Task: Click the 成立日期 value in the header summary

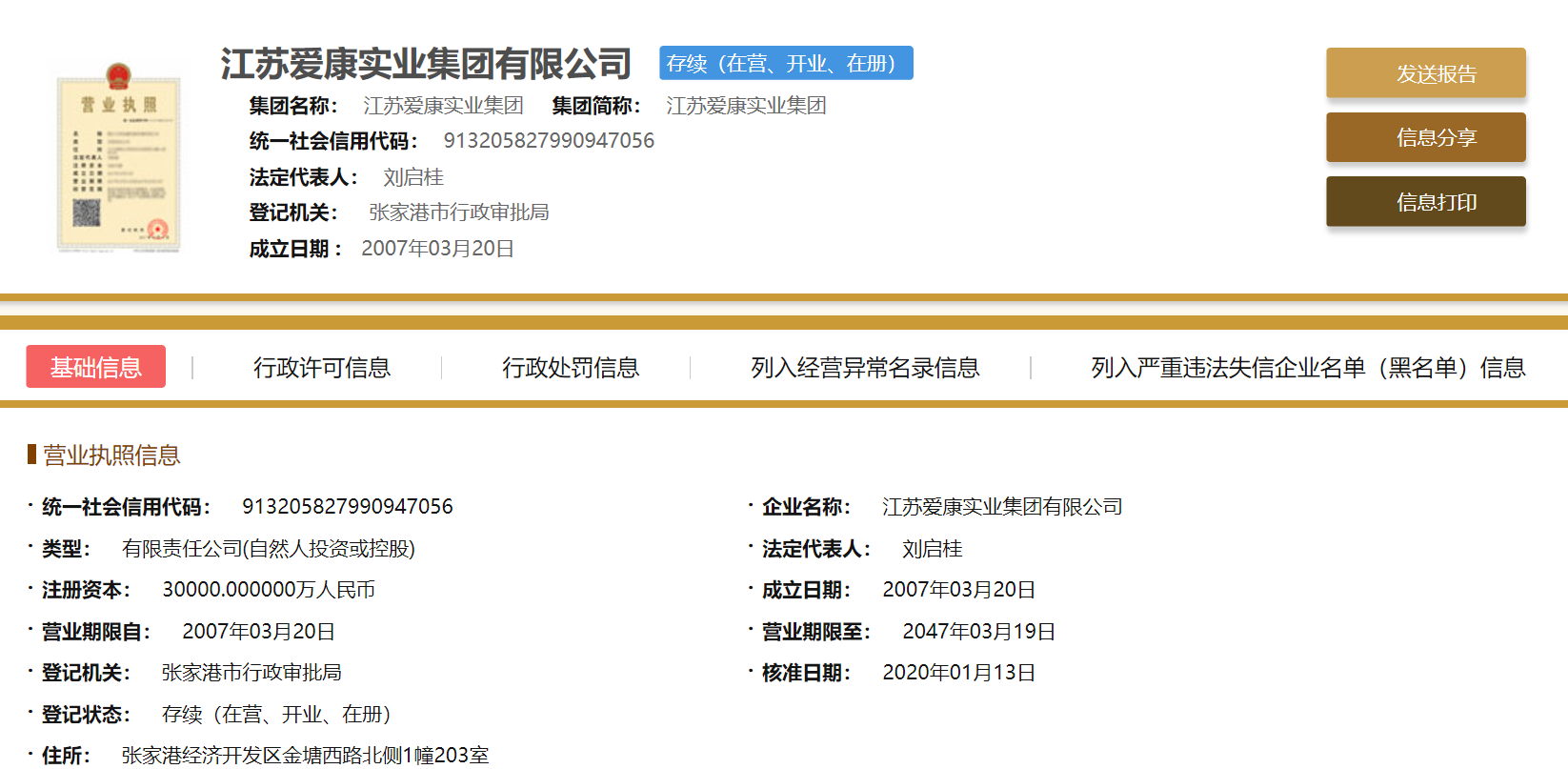Action: tap(437, 248)
